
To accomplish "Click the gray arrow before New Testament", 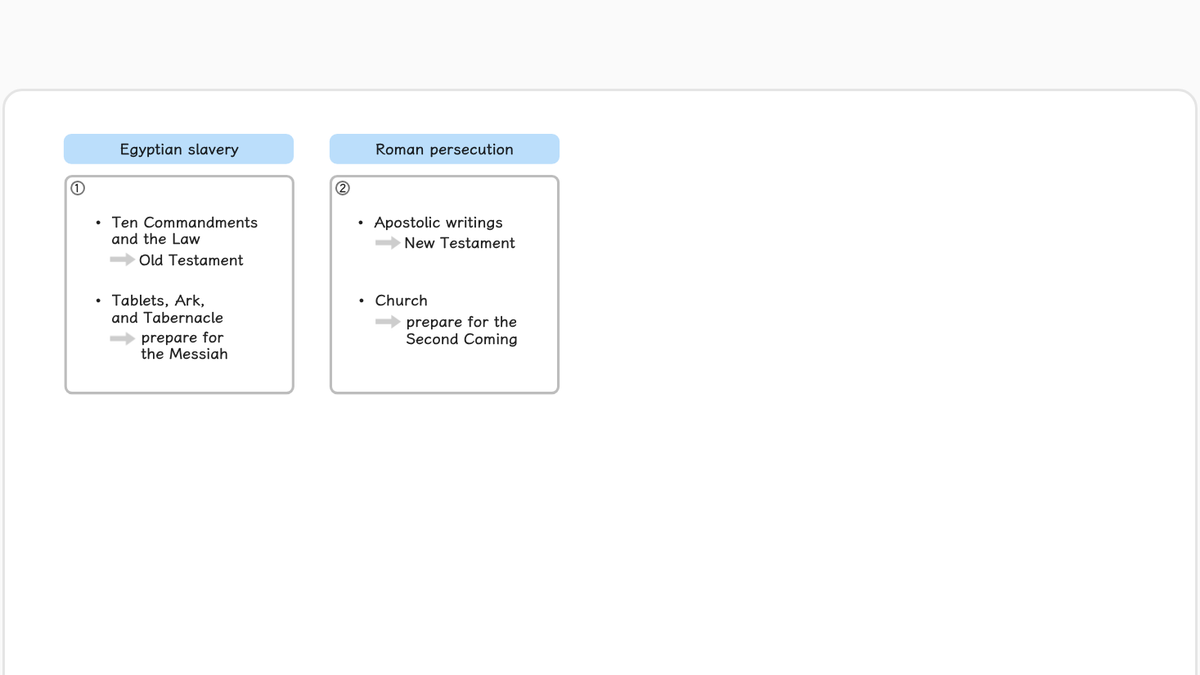I will (387, 243).
